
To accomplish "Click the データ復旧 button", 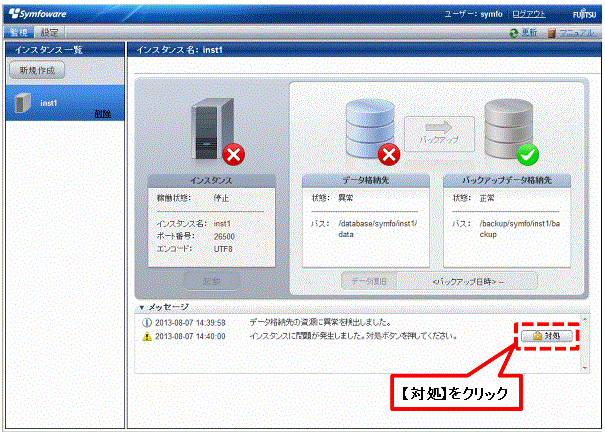I will click(x=369, y=281).
